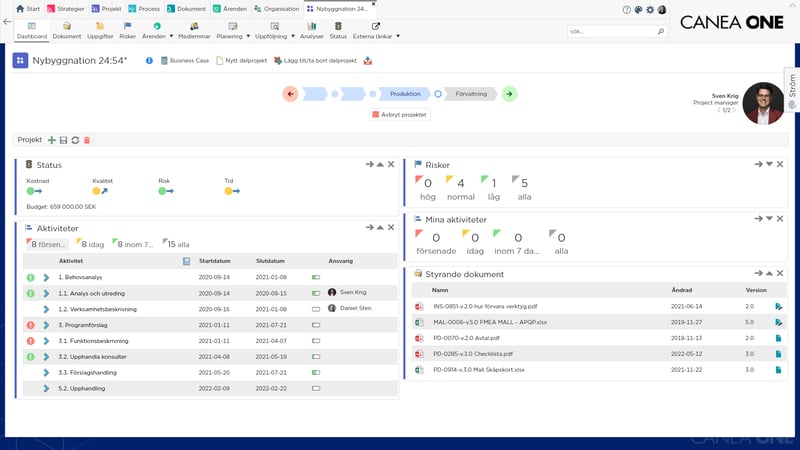Open the Ärenden toolbar dropdown arrow
800x450 pixels.
coord(171,36)
